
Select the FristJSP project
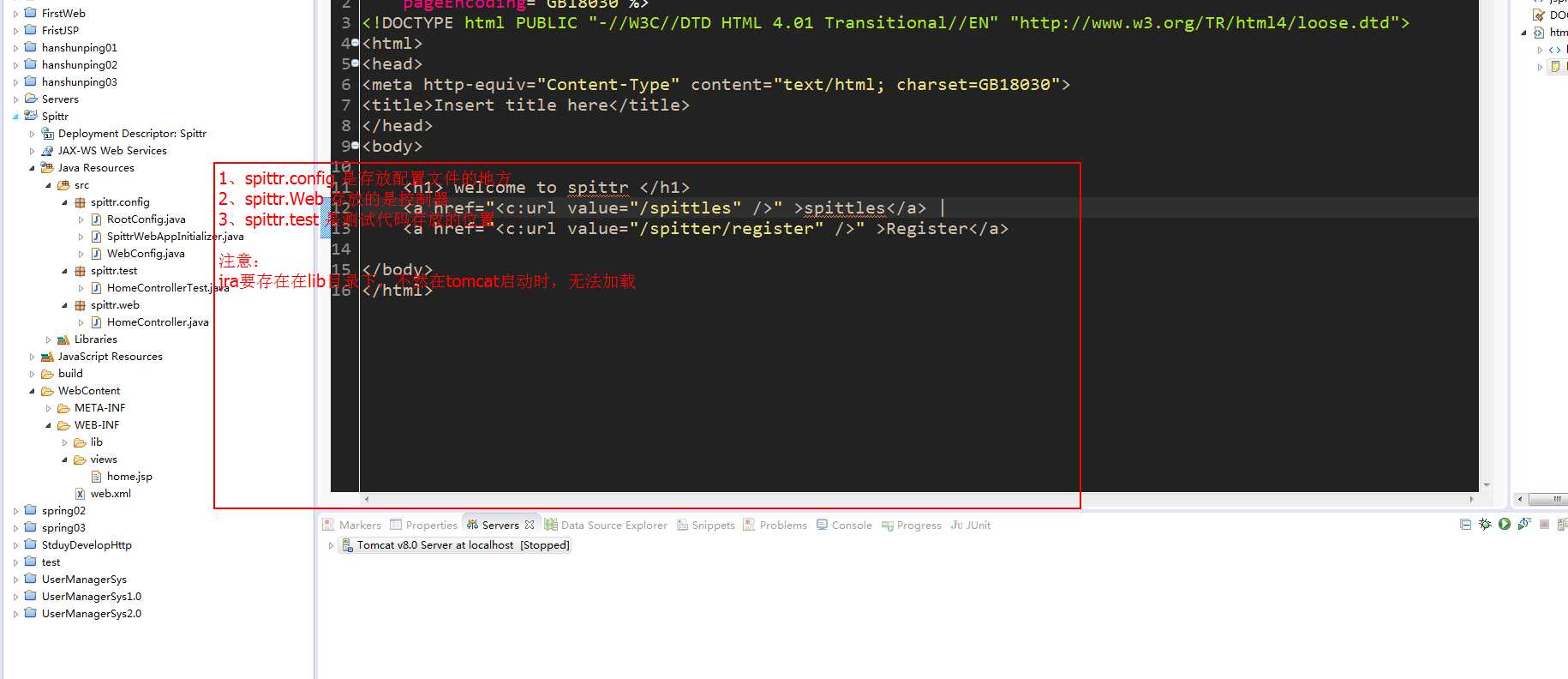click(60, 30)
